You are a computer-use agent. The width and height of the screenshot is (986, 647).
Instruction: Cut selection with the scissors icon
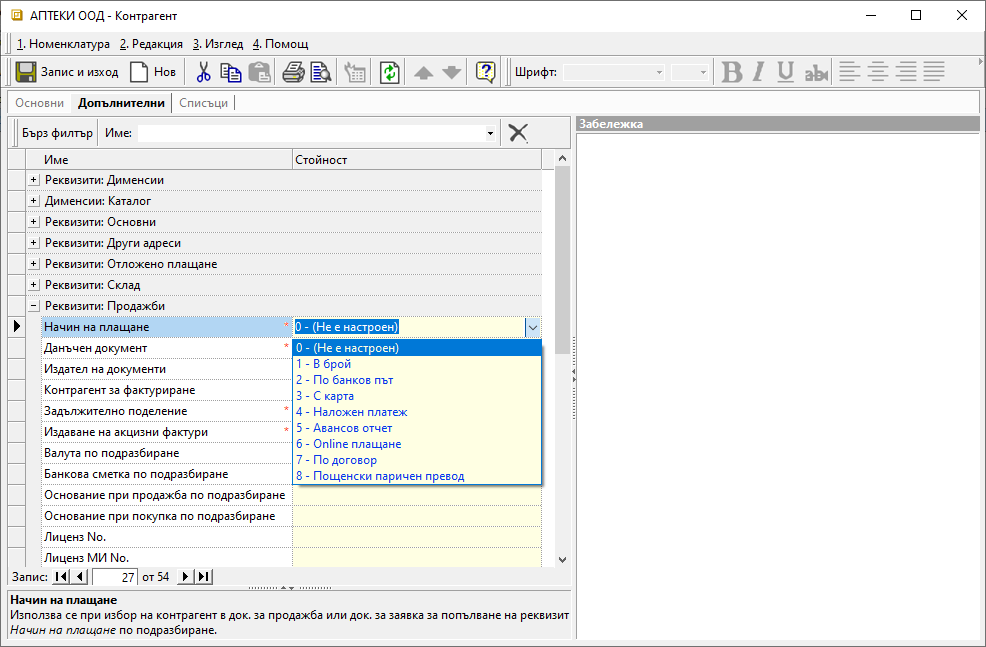click(x=203, y=72)
